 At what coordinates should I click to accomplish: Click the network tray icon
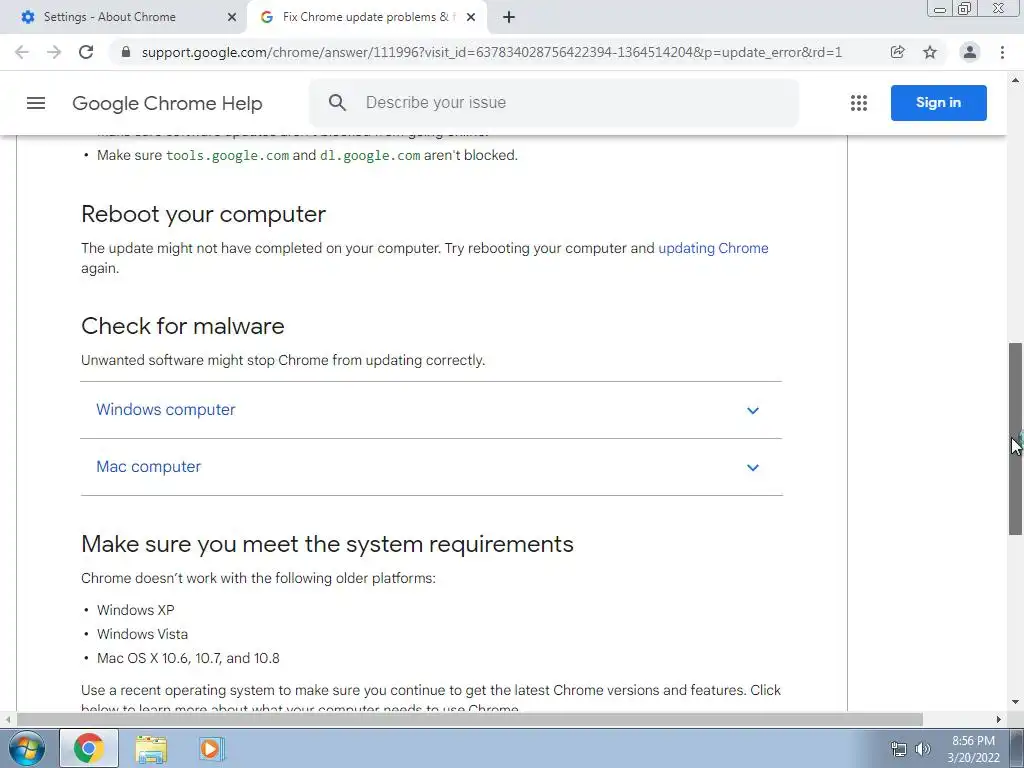pyautogui.click(x=899, y=749)
